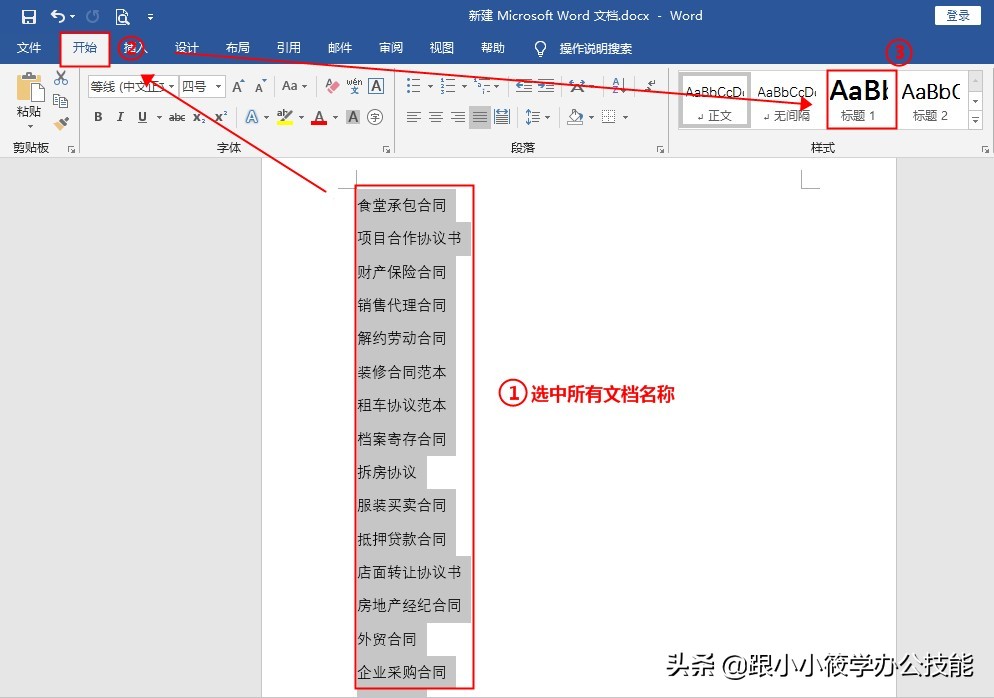The height and width of the screenshot is (698, 994).
Task: Apply the 无间隔 style
Action: 787,100
